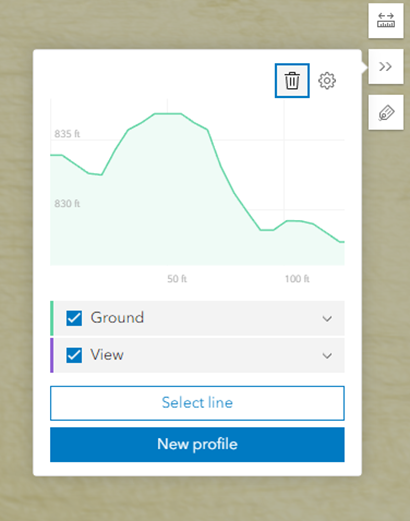Click the trash icon to clear profile
Image resolution: width=410 pixels, height=521 pixels.
(x=292, y=81)
